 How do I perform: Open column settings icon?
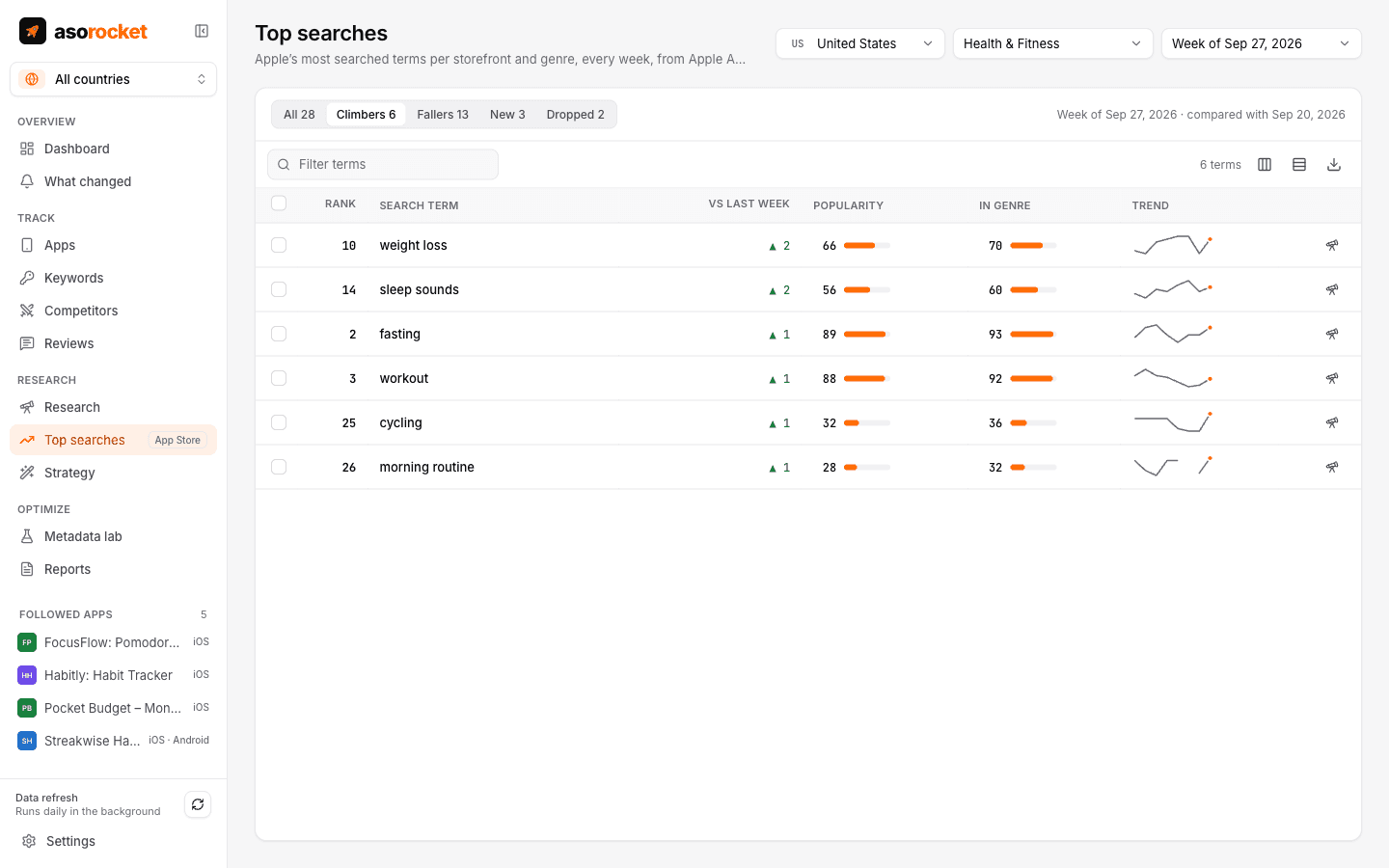[x=1265, y=165]
